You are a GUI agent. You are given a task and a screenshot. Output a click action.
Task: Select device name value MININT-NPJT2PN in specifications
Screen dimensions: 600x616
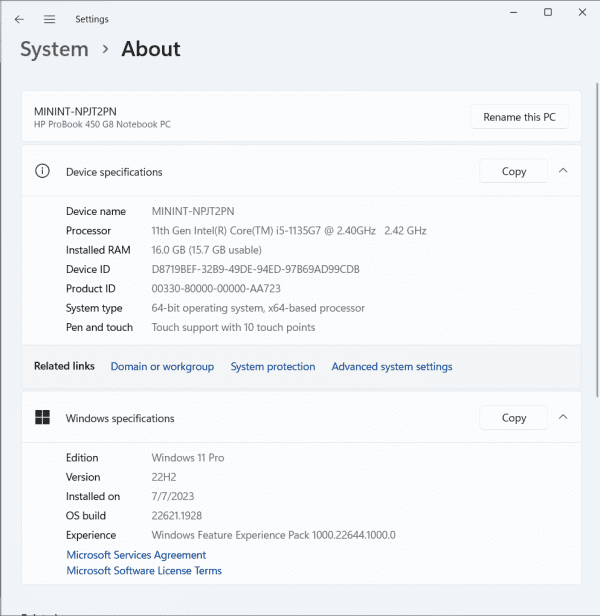click(193, 211)
